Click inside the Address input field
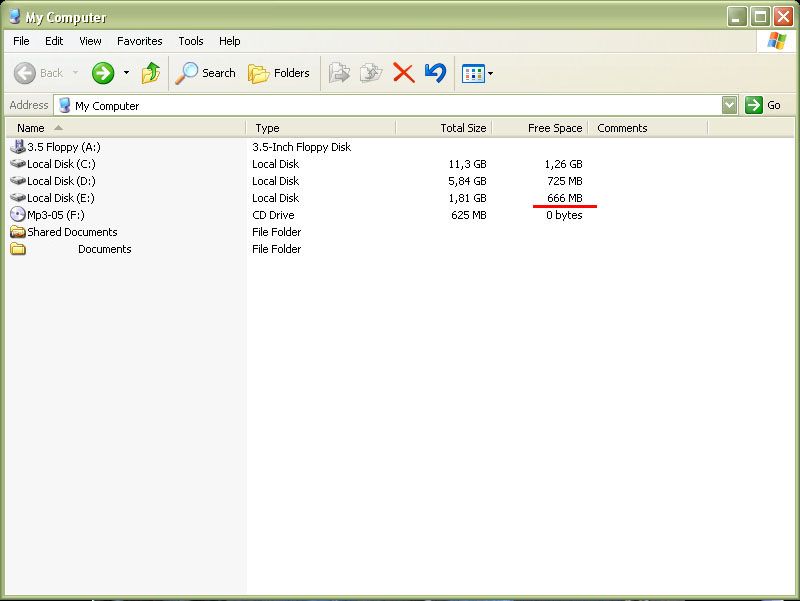The width and height of the screenshot is (800, 601). [400, 105]
